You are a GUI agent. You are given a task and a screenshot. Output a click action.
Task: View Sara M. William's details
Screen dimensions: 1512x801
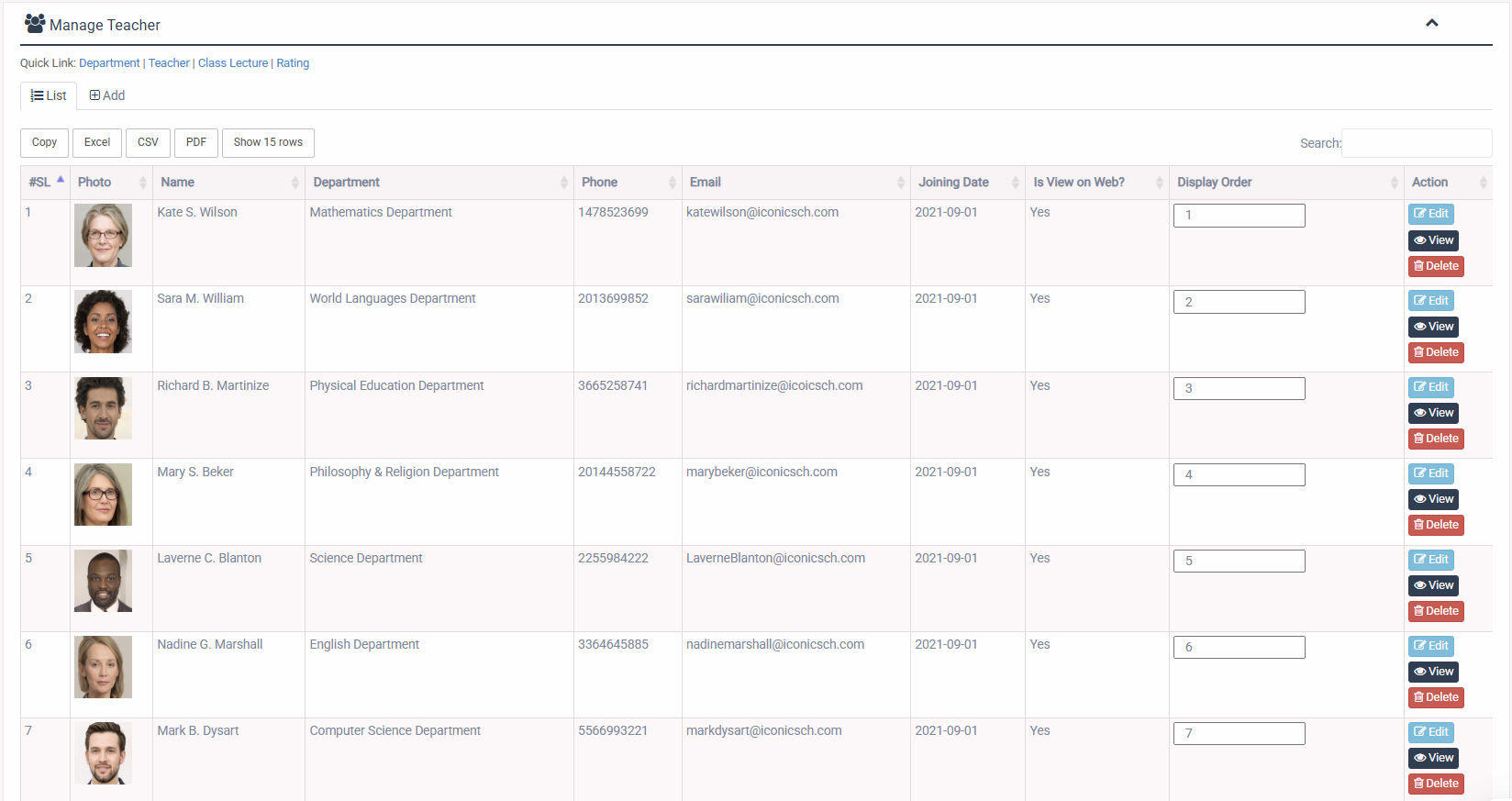pyautogui.click(x=1432, y=327)
